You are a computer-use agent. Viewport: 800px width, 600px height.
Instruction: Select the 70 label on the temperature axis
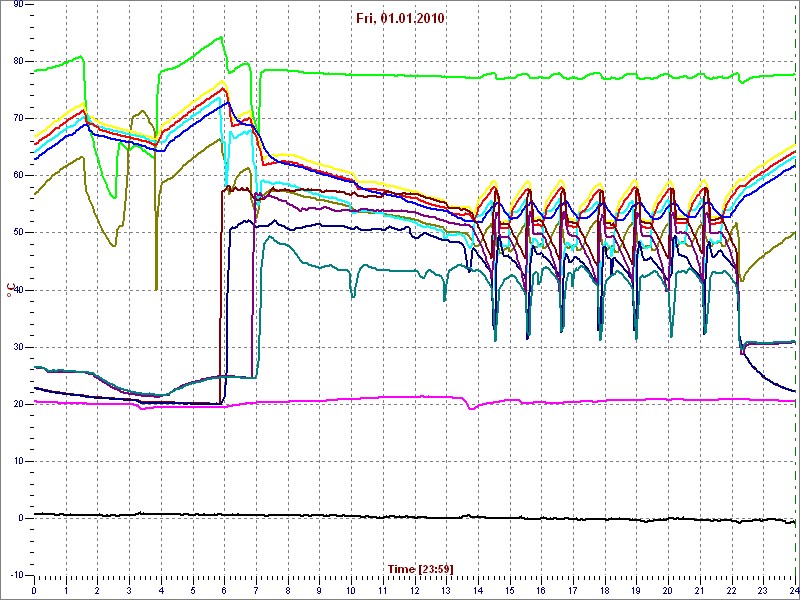(x=17, y=118)
